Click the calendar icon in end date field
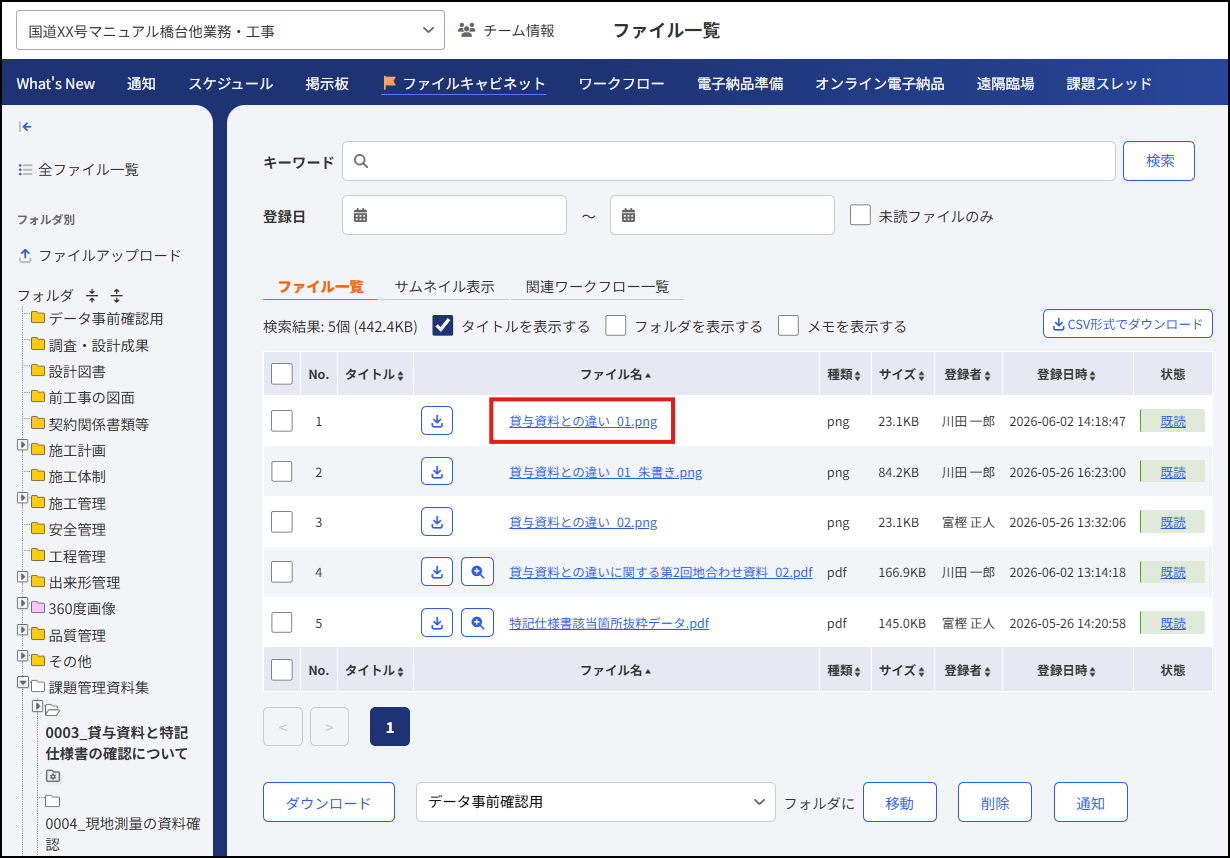This screenshot has height=858, width=1230. pyautogui.click(x=629, y=215)
